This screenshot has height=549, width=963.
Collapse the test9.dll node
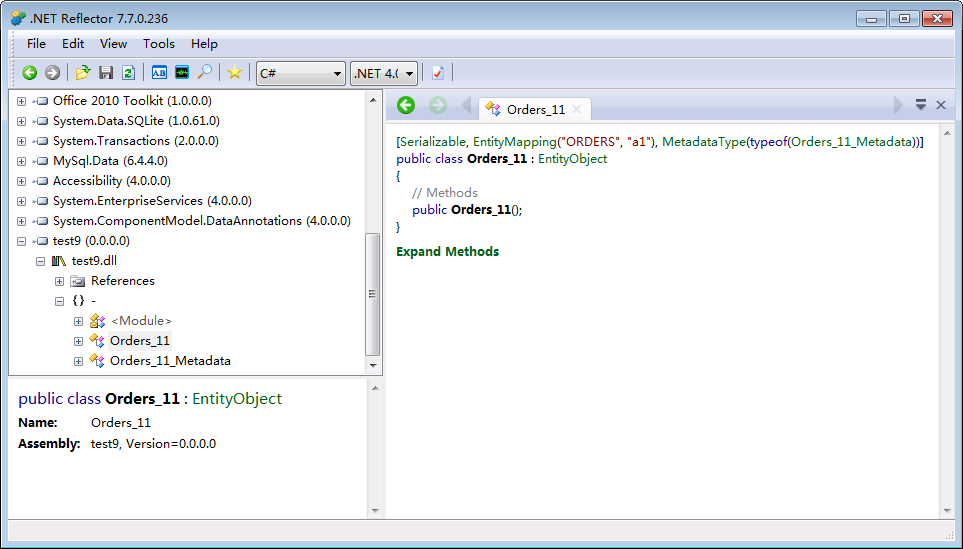[41, 262]
